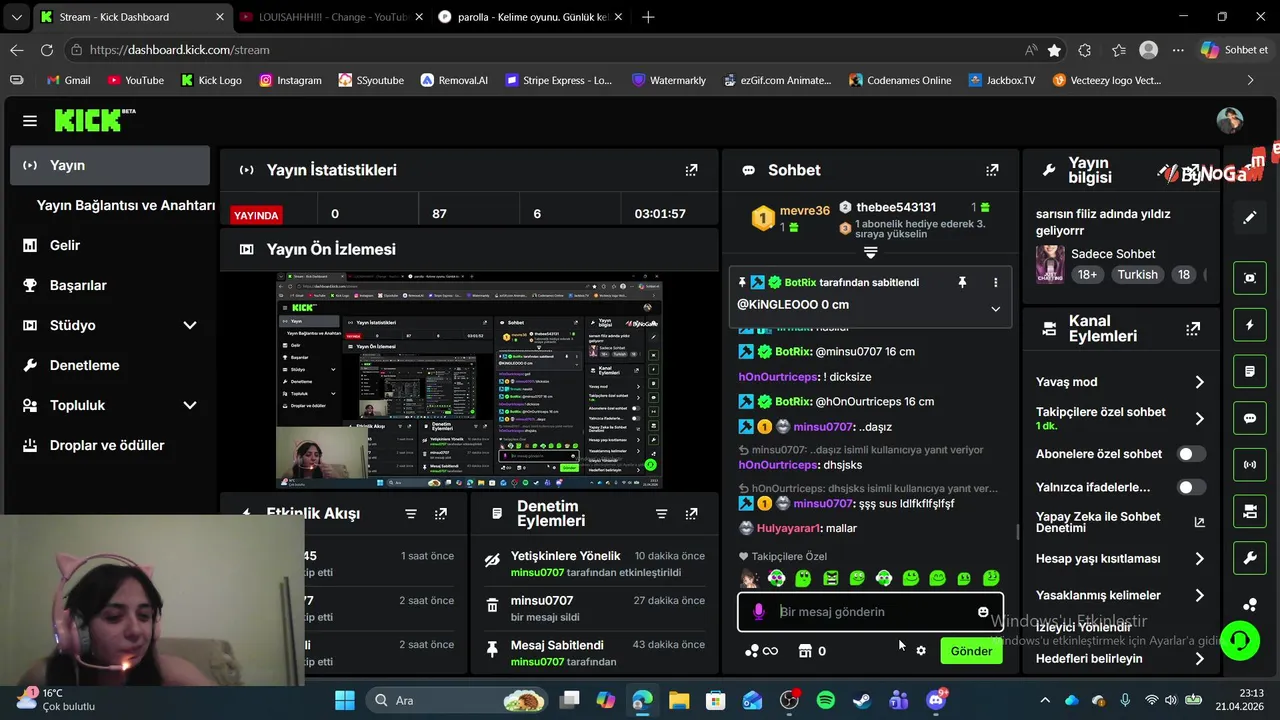Viewport: 1280px width, 720px height.
Task: Open filter for Etkinlik Akışı
Action: (x=411, y=514)
